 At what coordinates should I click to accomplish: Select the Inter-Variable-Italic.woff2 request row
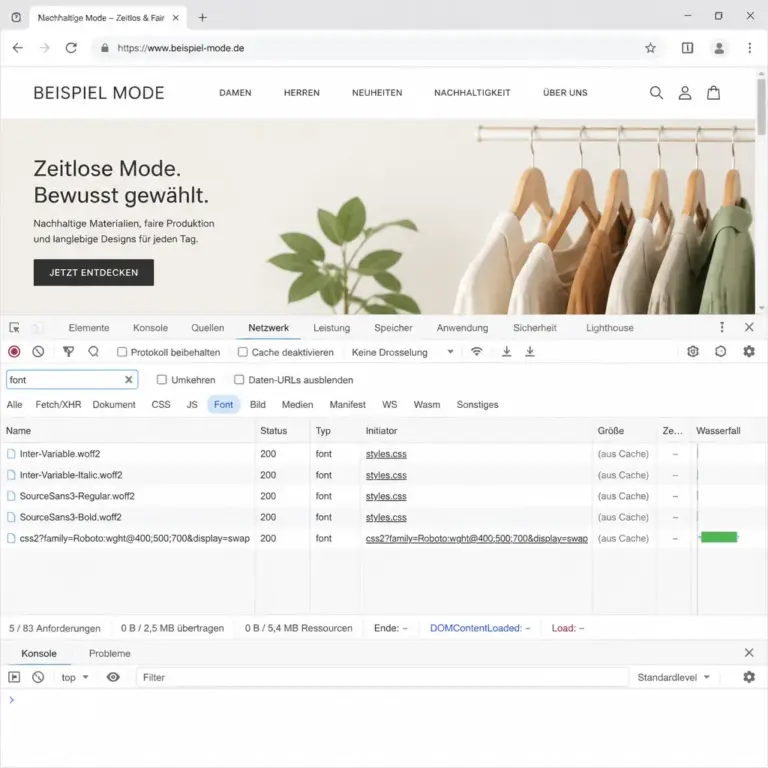(384, 475)
